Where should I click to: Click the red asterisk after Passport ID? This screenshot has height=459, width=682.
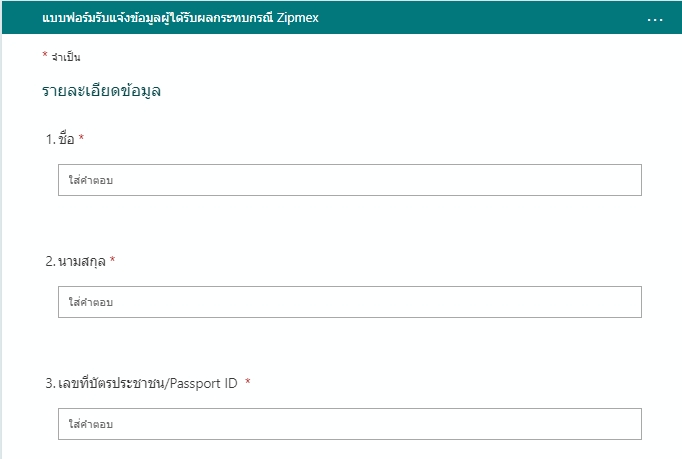(248, 382)
